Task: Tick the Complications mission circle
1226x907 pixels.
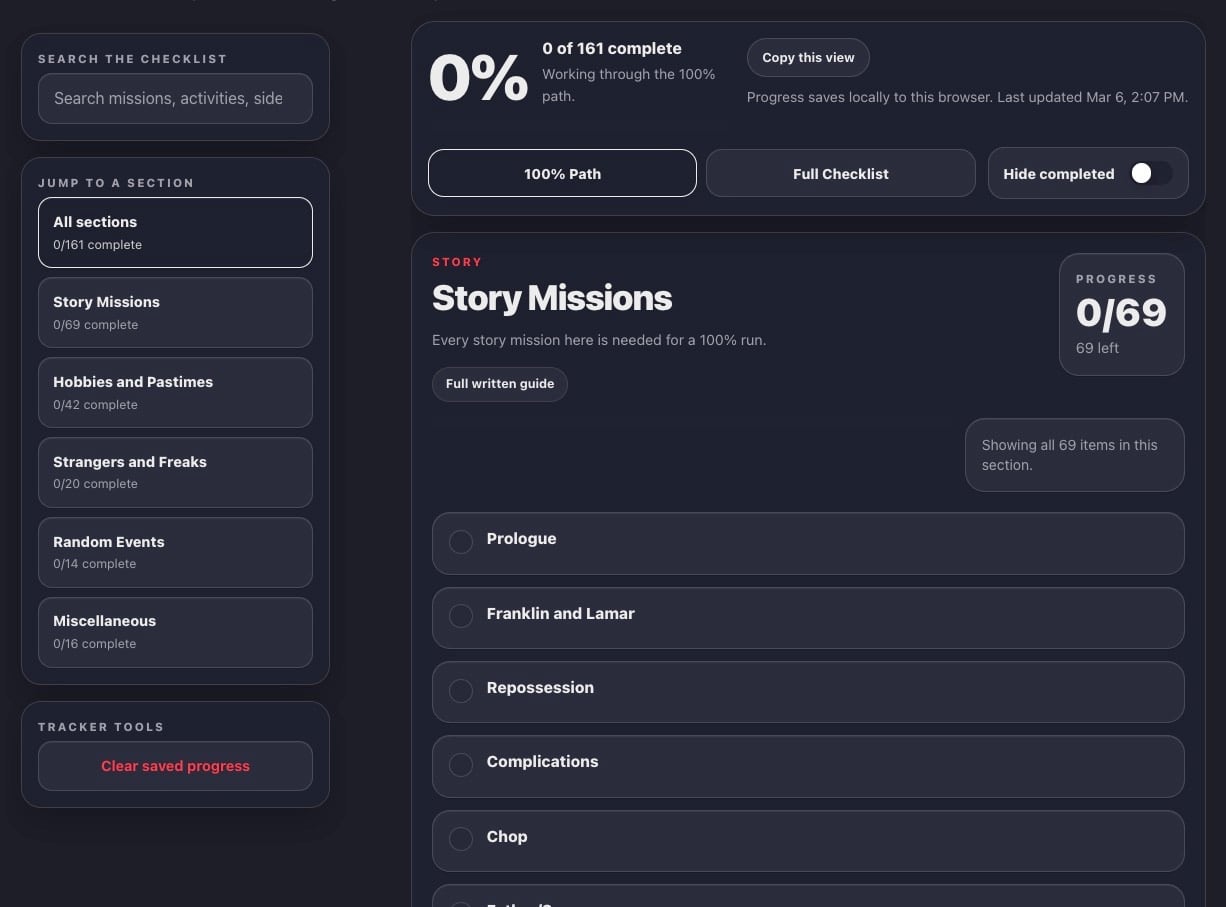Action: click(x=460, y=764)
